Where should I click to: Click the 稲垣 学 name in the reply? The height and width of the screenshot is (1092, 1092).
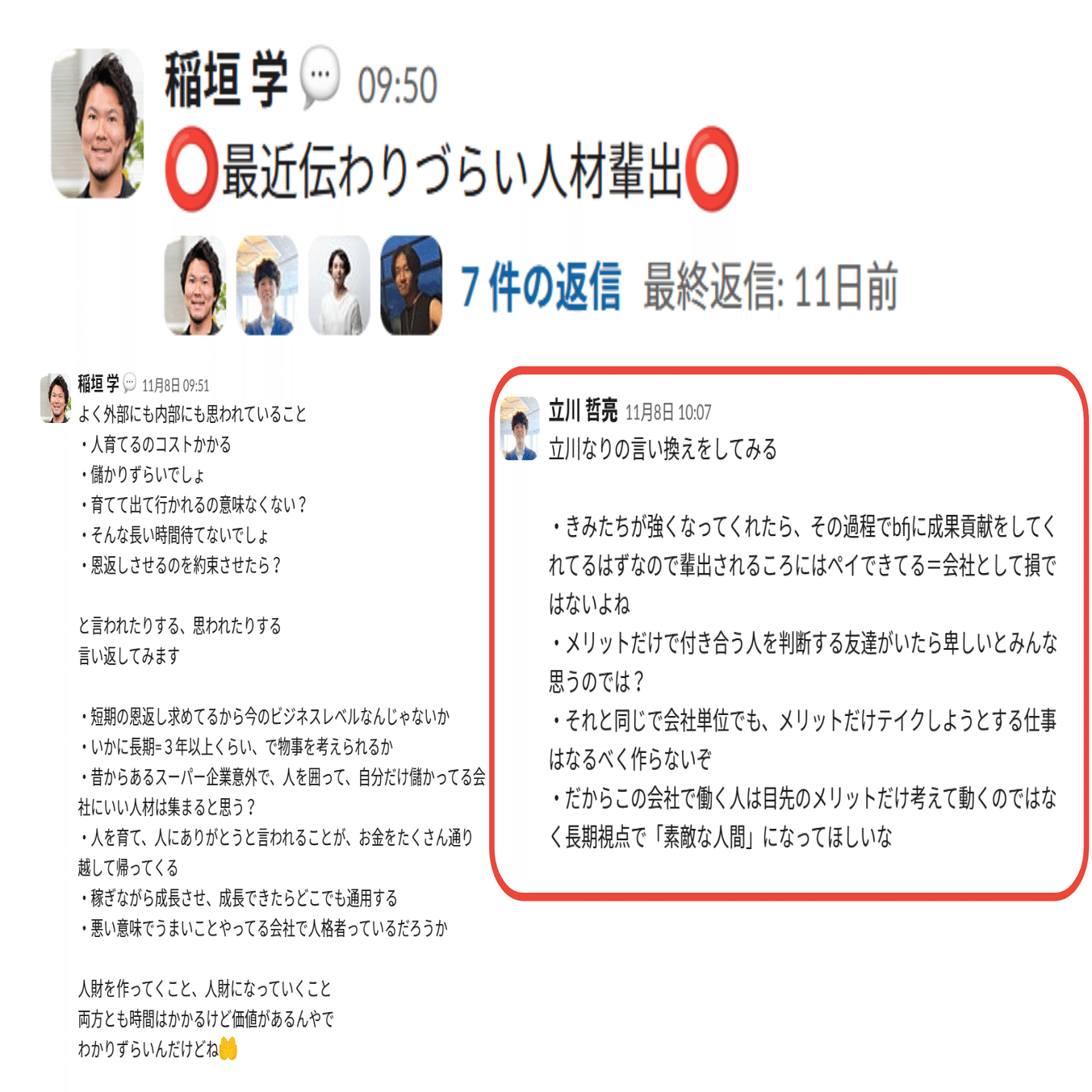[x=98, y=383]
